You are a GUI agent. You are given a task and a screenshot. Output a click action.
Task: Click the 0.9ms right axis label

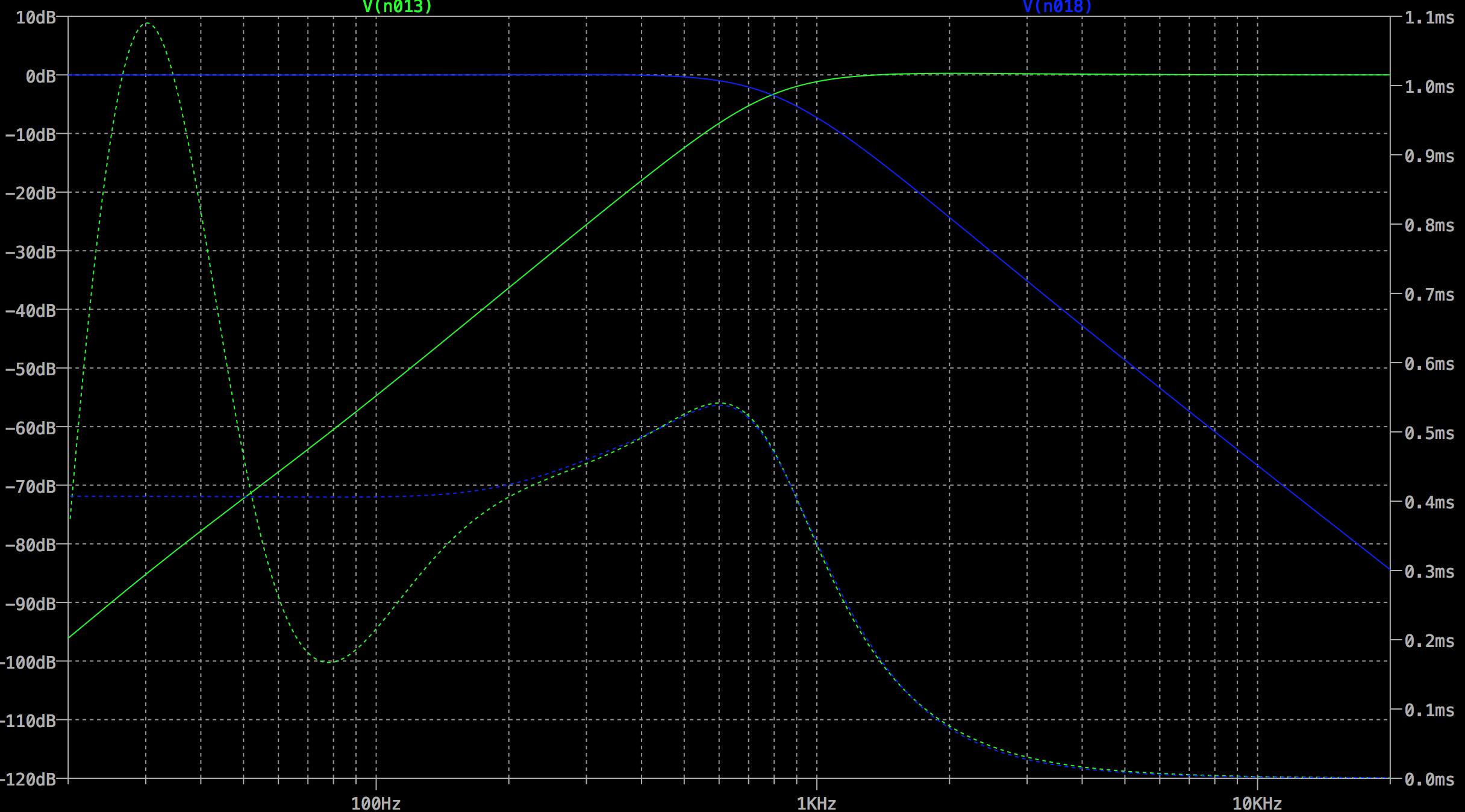point(1429,156)
